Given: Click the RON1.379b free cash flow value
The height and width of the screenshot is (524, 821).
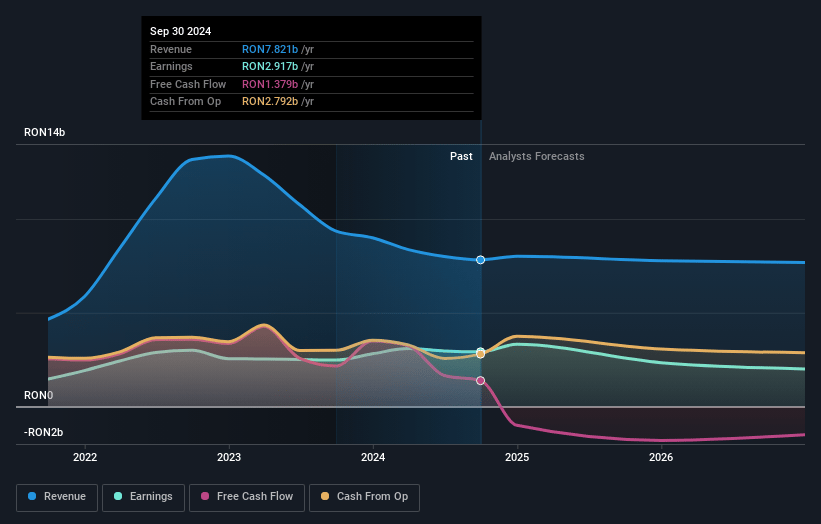Looking at the screenshot, I should (x=270, y=84).
